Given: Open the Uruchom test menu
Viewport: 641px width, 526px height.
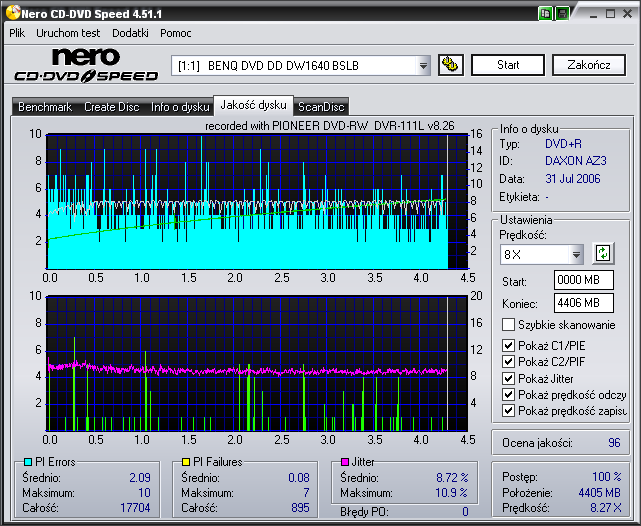Looking at the screenshot, I should pos(68,33).
